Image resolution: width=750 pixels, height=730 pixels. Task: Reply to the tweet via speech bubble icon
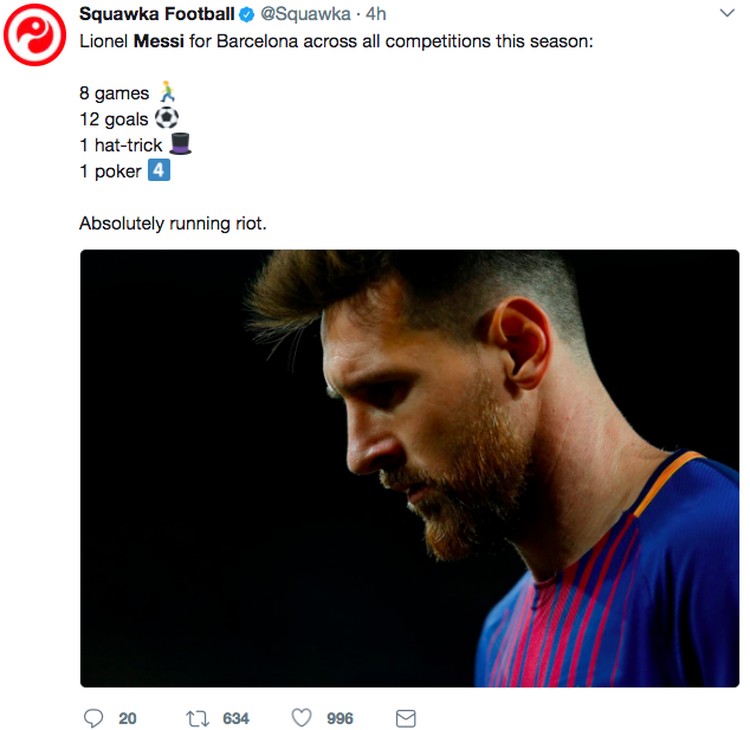[x=94, y=718]
